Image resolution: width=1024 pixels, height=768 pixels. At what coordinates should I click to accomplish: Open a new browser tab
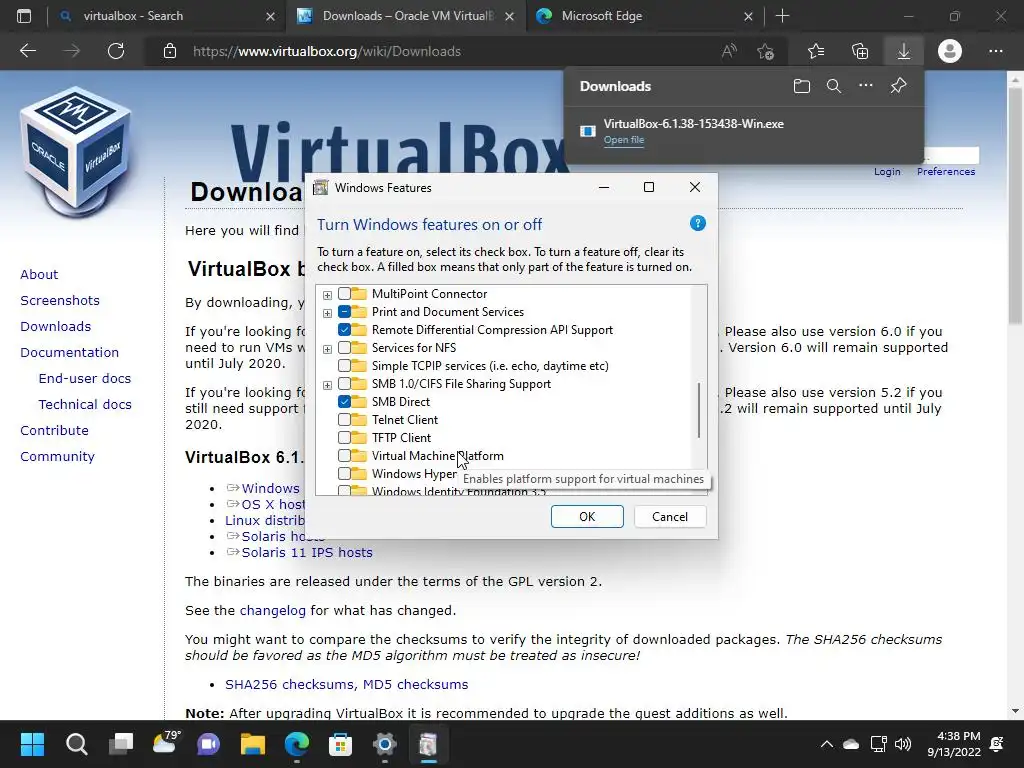[x=782, y=16]
